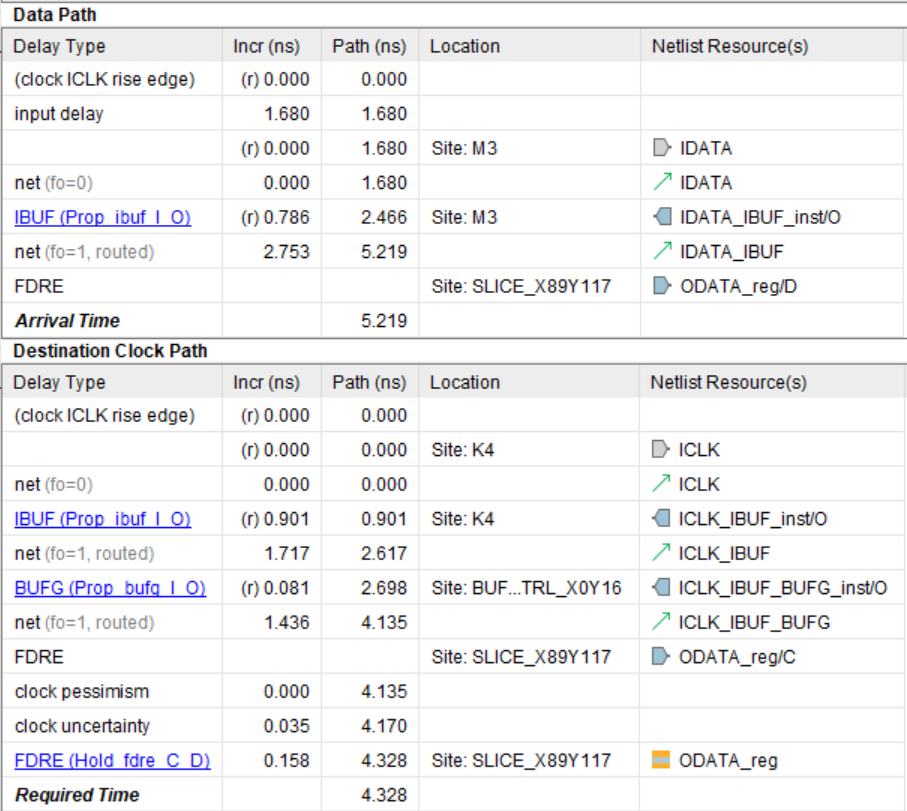The height and width of the screenshot is (811, 907).
Task: Click the green net arrow beside IDATA_IBUF
Action: (x=661, y=252)
